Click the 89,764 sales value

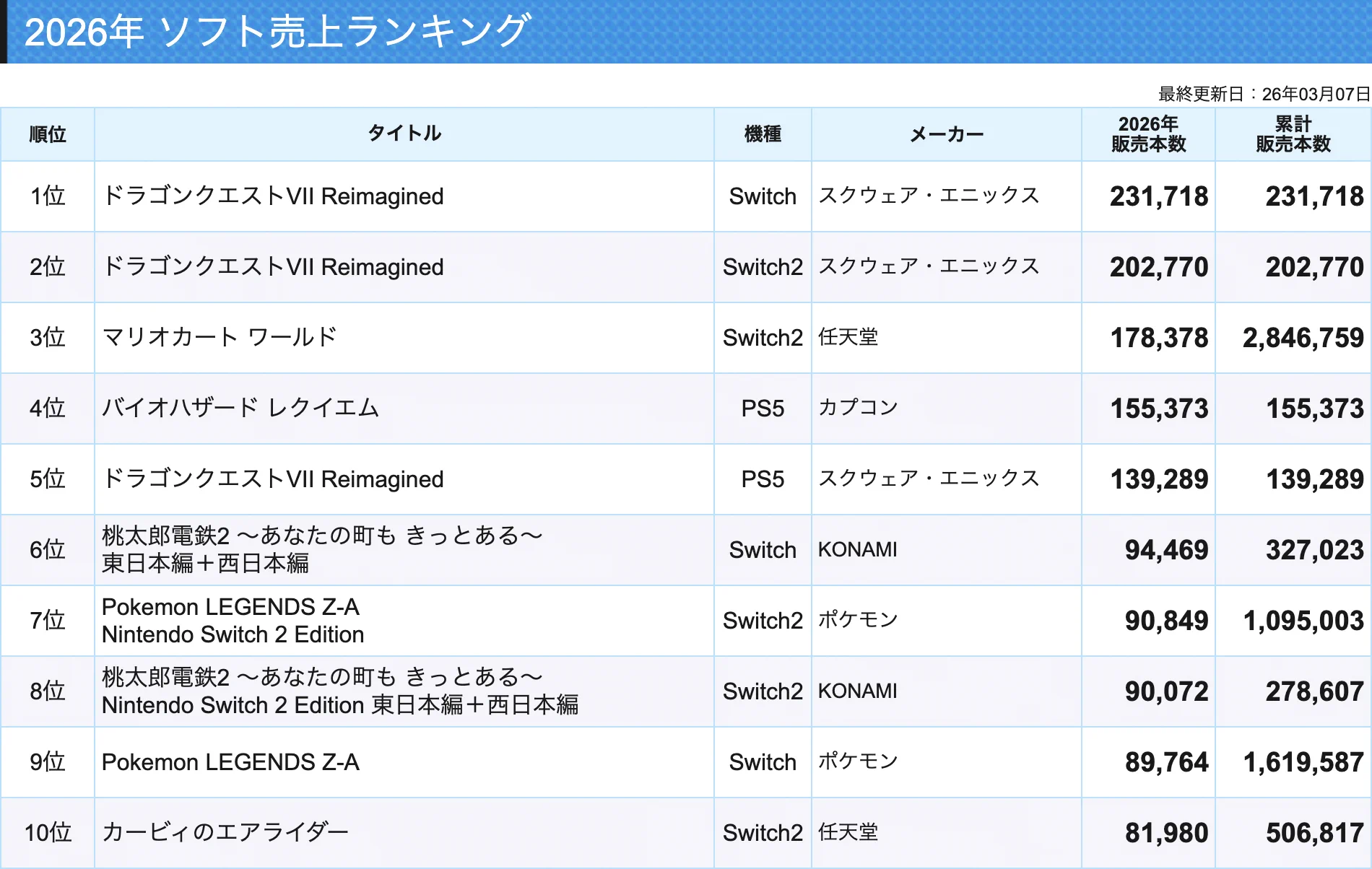tap(1166, 762)
